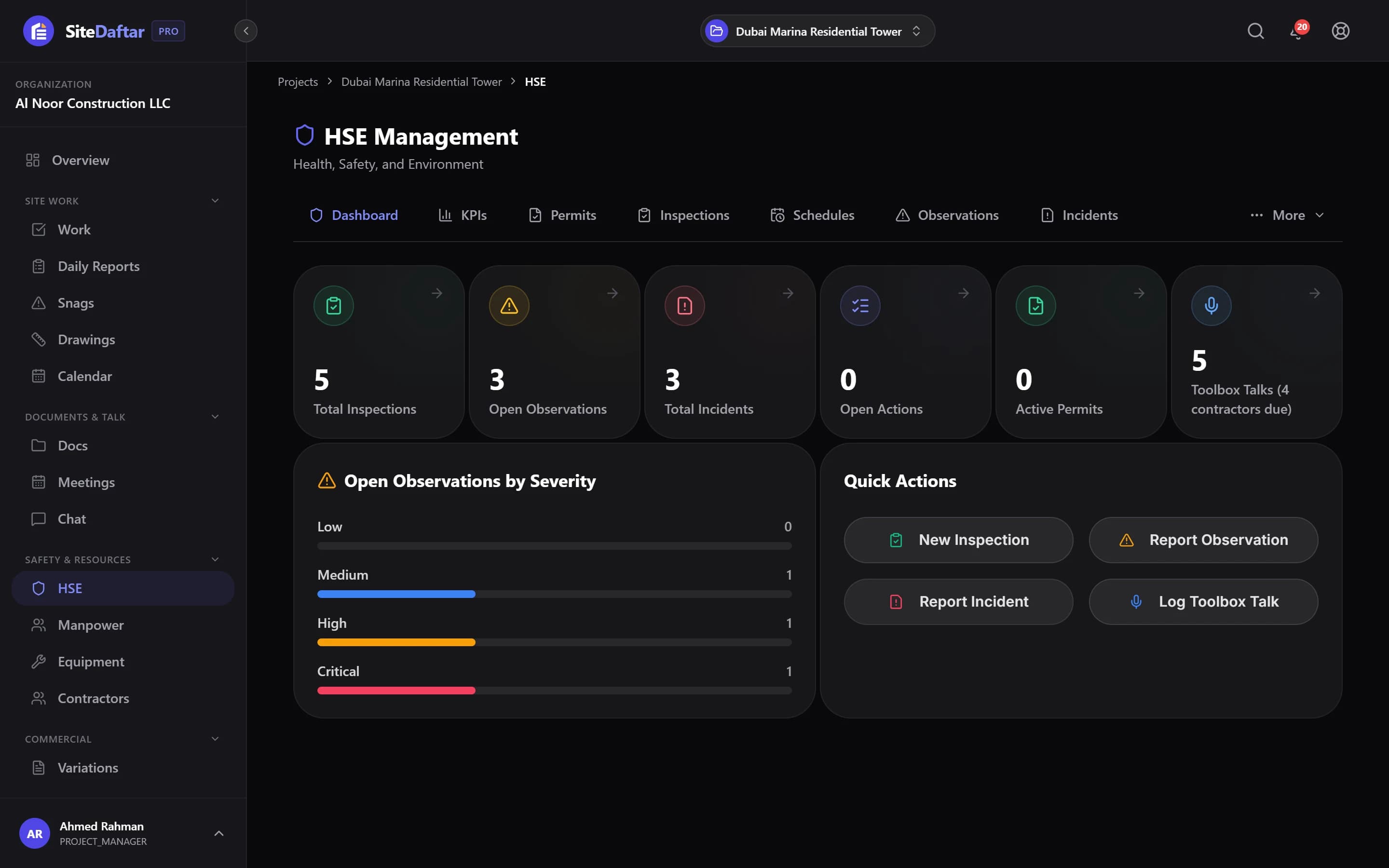Collapse the COMMERCIAL section
Viewport: 1389px width, 868px height.
(215, 739)
